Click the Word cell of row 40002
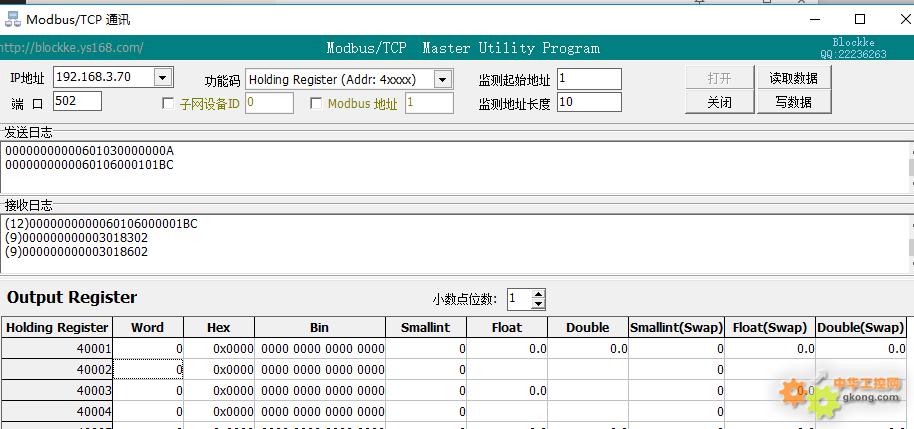Image resolution: width=914 pixels, height=429 pixels. pyautogui.click(x=148, y=370)
